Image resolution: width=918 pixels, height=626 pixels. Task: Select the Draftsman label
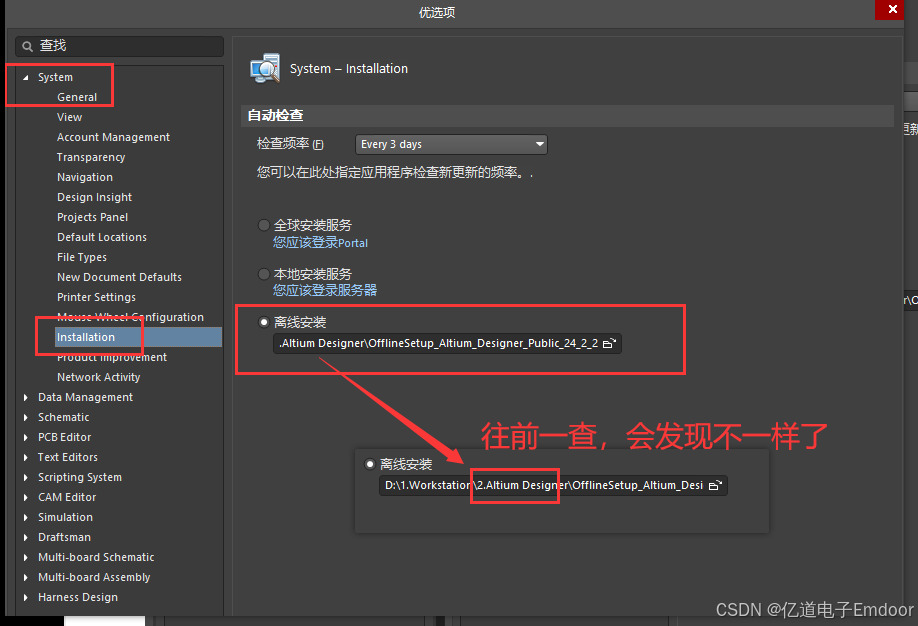click(64, 538)
